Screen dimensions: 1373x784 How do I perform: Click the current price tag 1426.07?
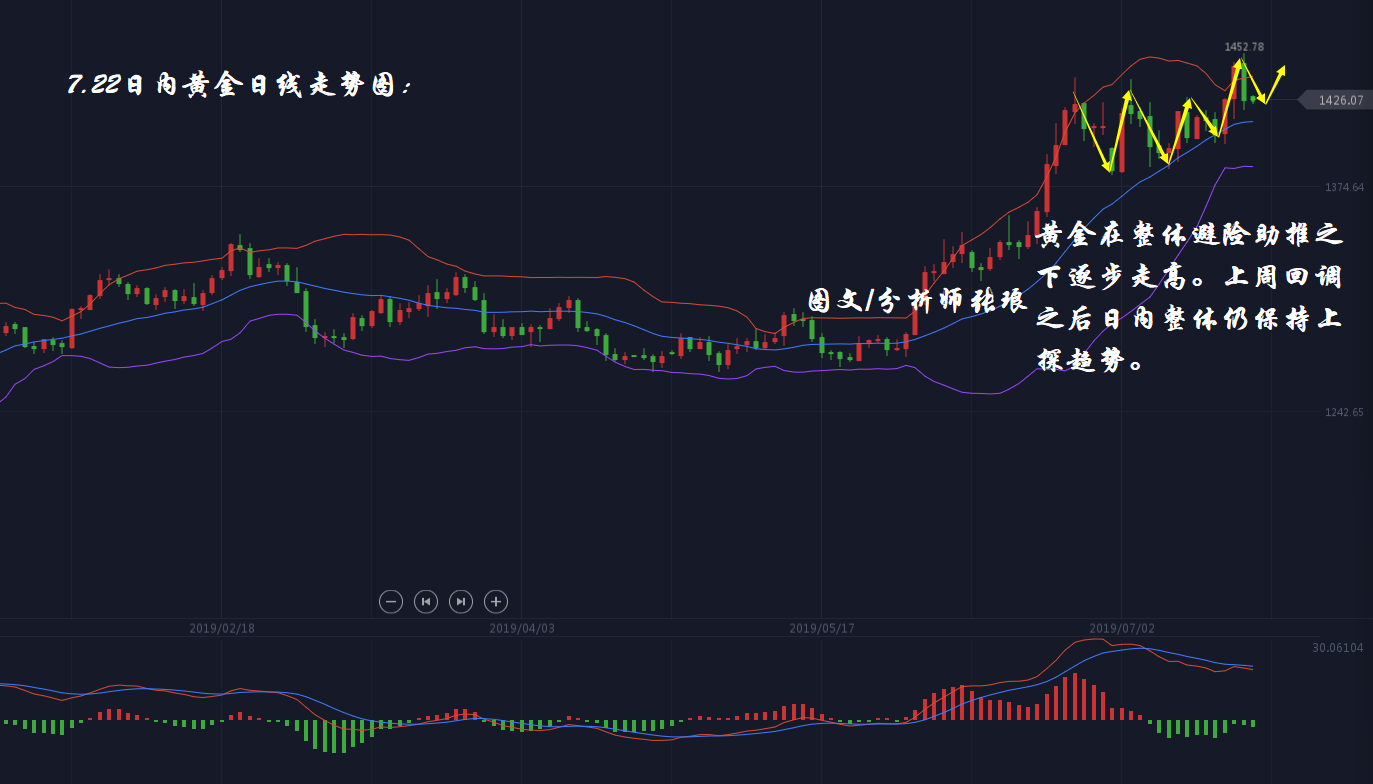[1335, 100]
